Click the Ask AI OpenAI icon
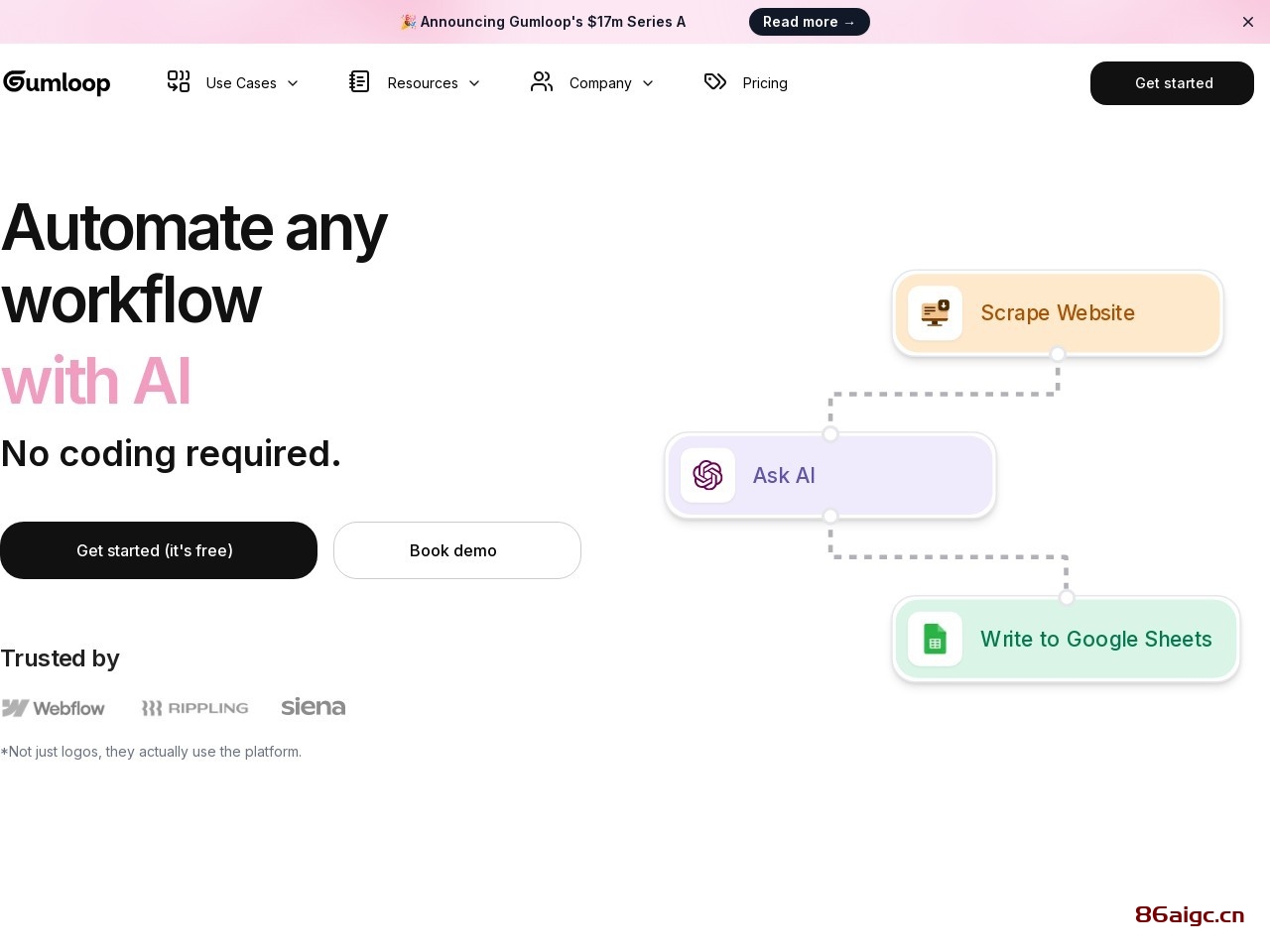 [707, 475]
